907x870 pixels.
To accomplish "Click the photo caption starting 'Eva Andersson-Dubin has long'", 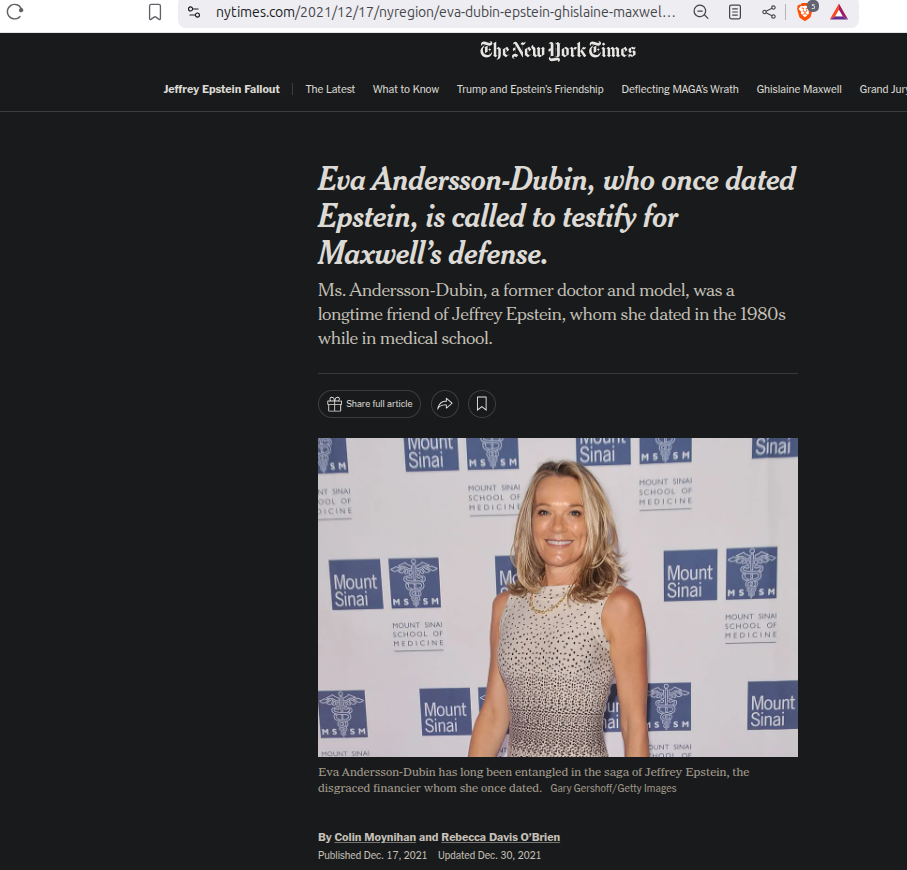I will click(533, 780).
